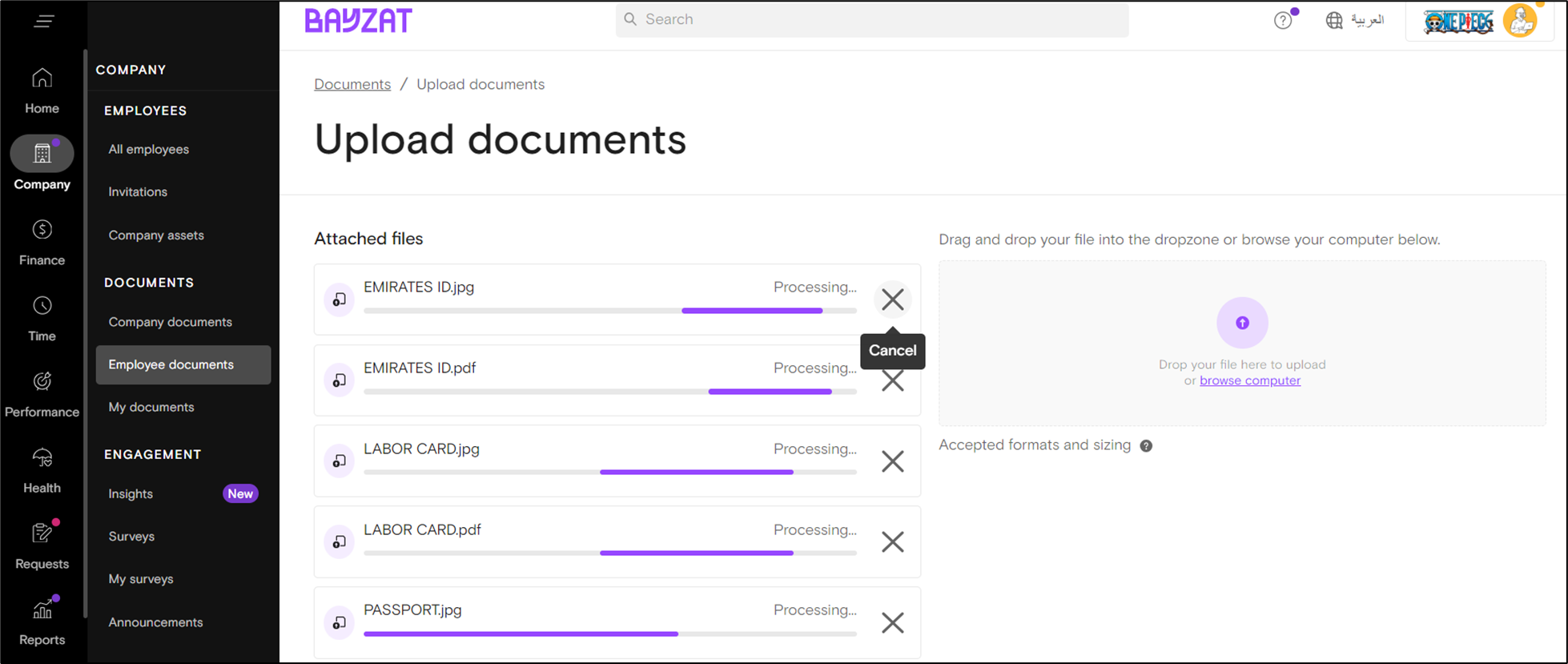Image resolution: width=1568 pixels, height=664 pixels.
Task: Click the browse computer link
Action: [1249, 380]
